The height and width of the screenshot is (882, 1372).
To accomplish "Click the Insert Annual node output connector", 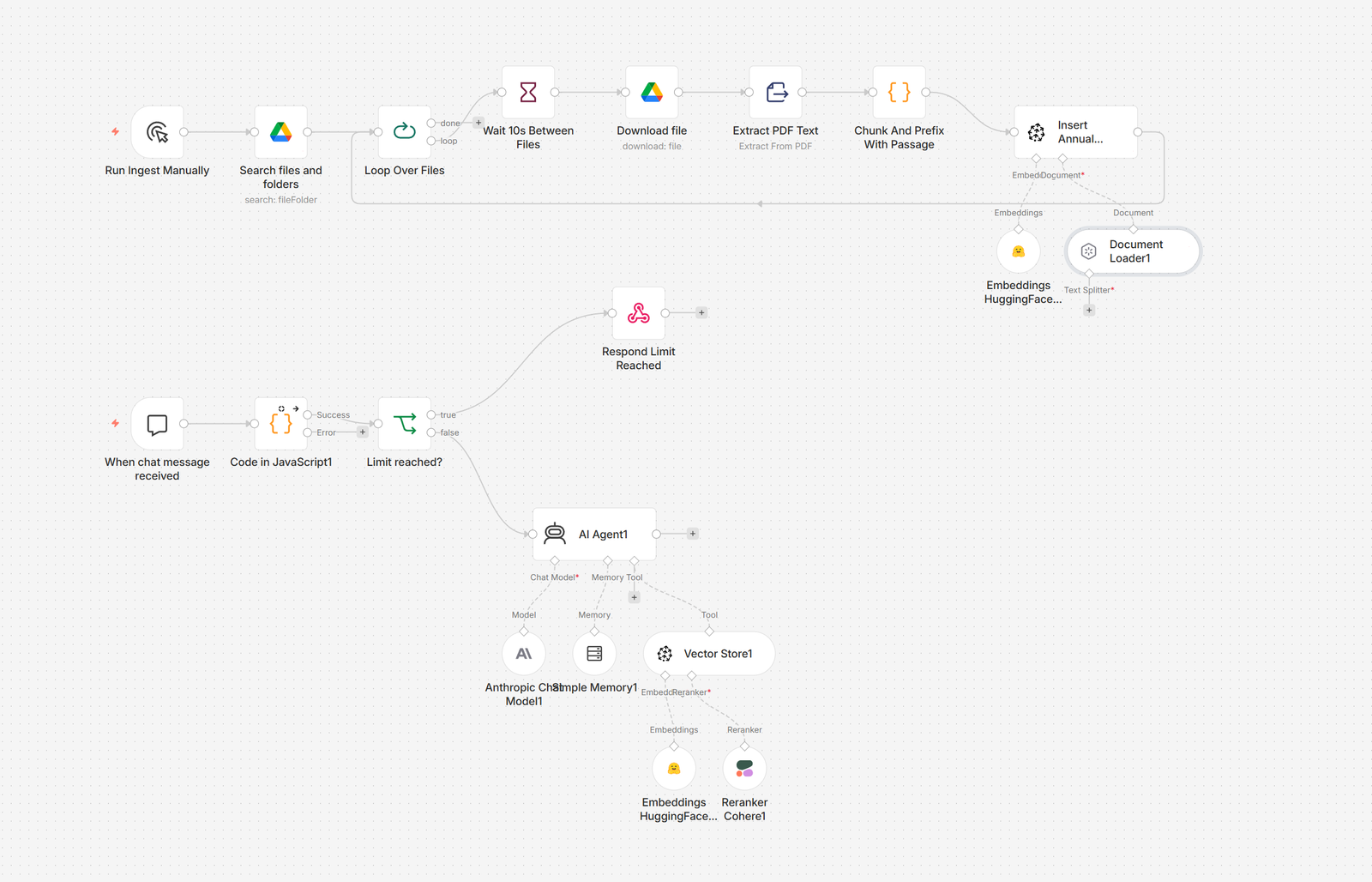I will pyautogui.click(x=1138, y=132).
